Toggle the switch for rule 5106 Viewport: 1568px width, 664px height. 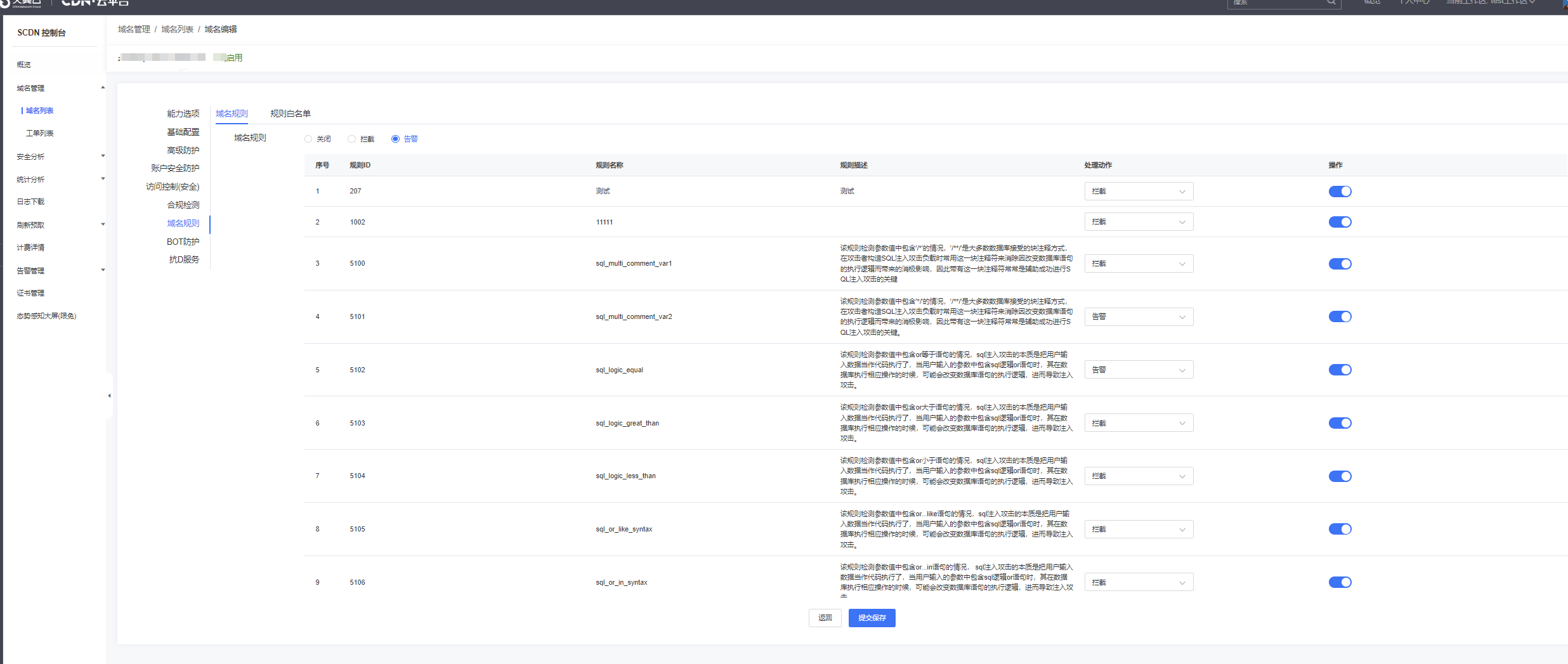1340,582
